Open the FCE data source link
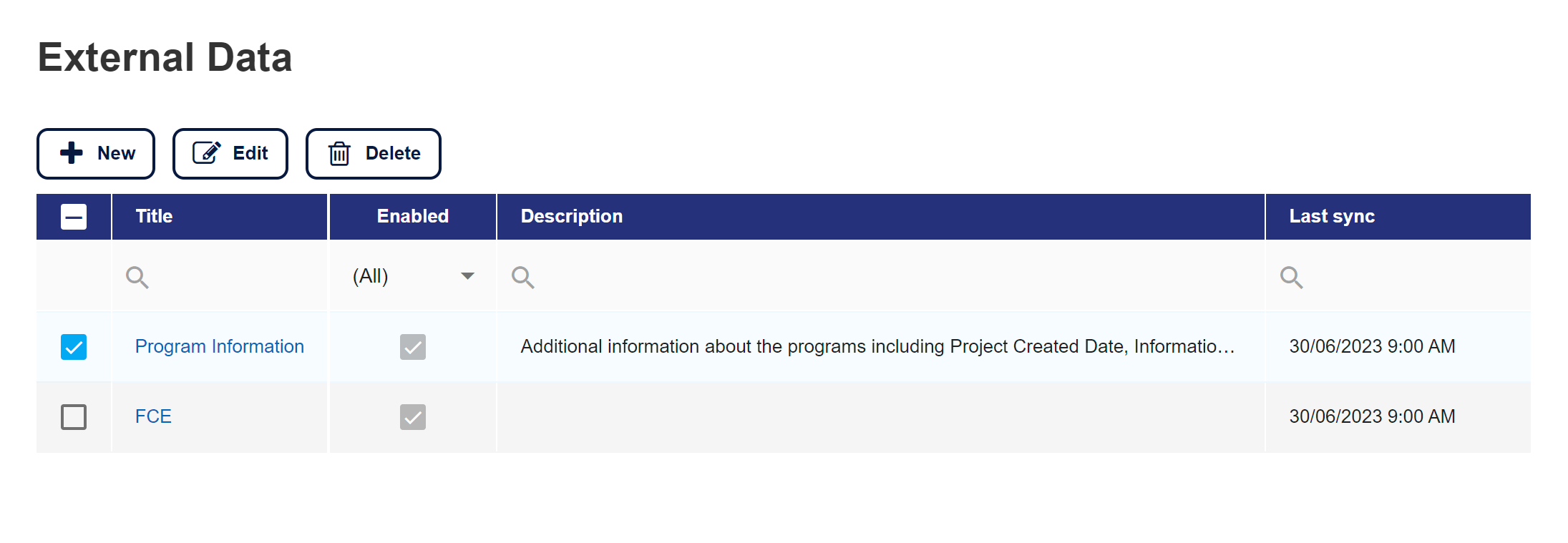The image size is (1568, 543). click(153, 416)
